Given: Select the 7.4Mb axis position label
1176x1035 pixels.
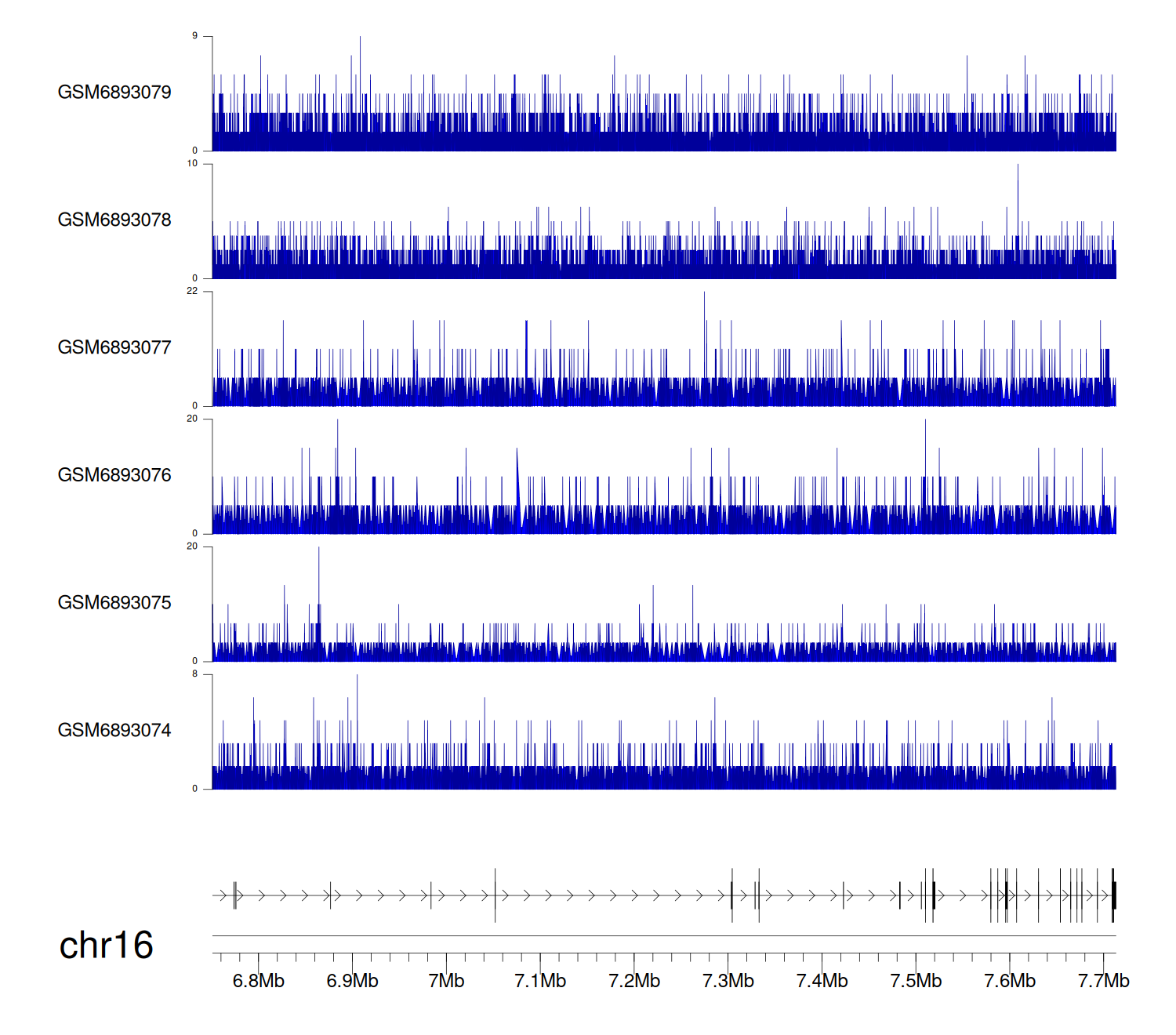Looking at the screenshot, I should click(822, 981).
